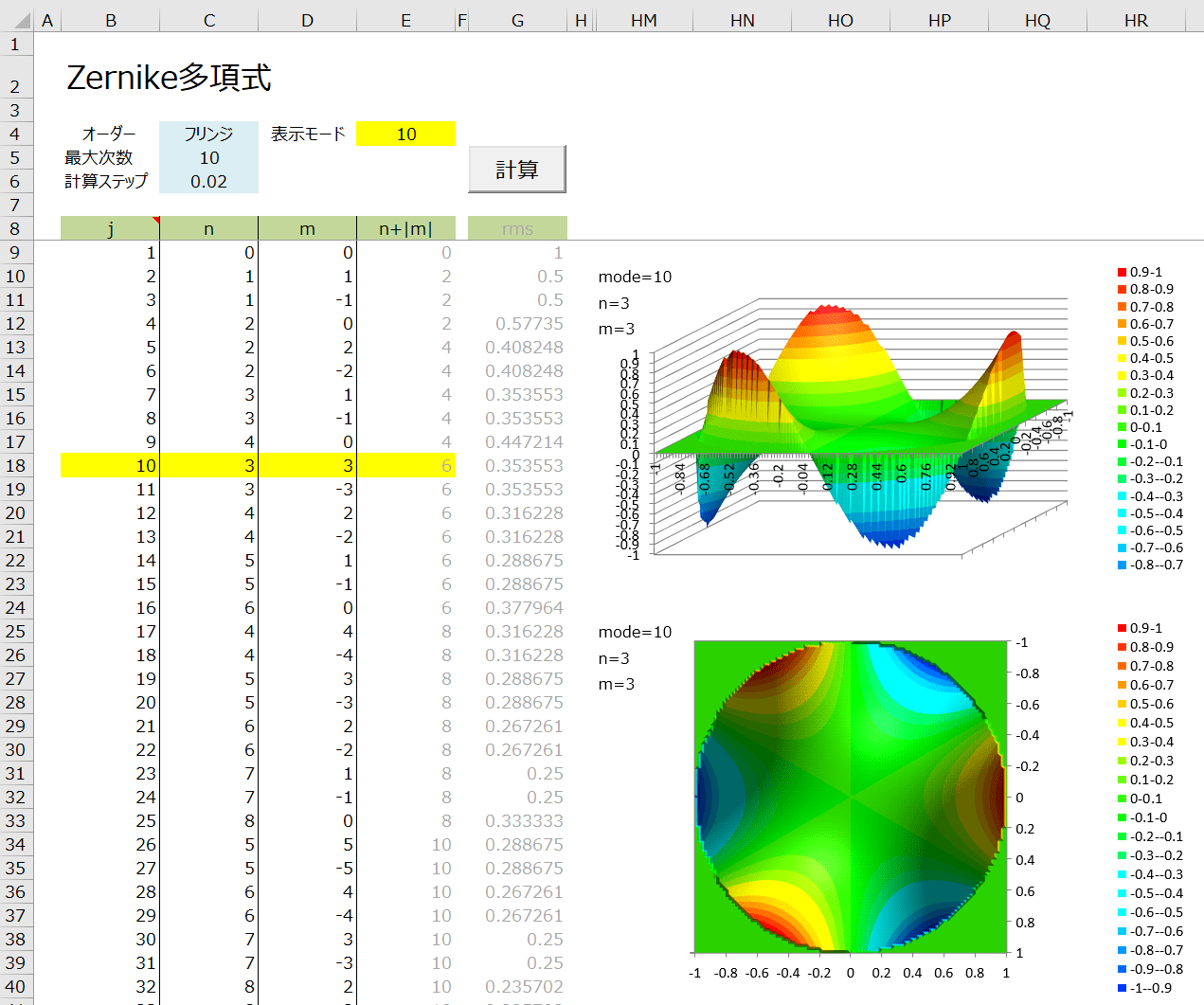1204x1005 pixels.
Task: Select the Zernike多項式 title cell
Action: (169, 78)
